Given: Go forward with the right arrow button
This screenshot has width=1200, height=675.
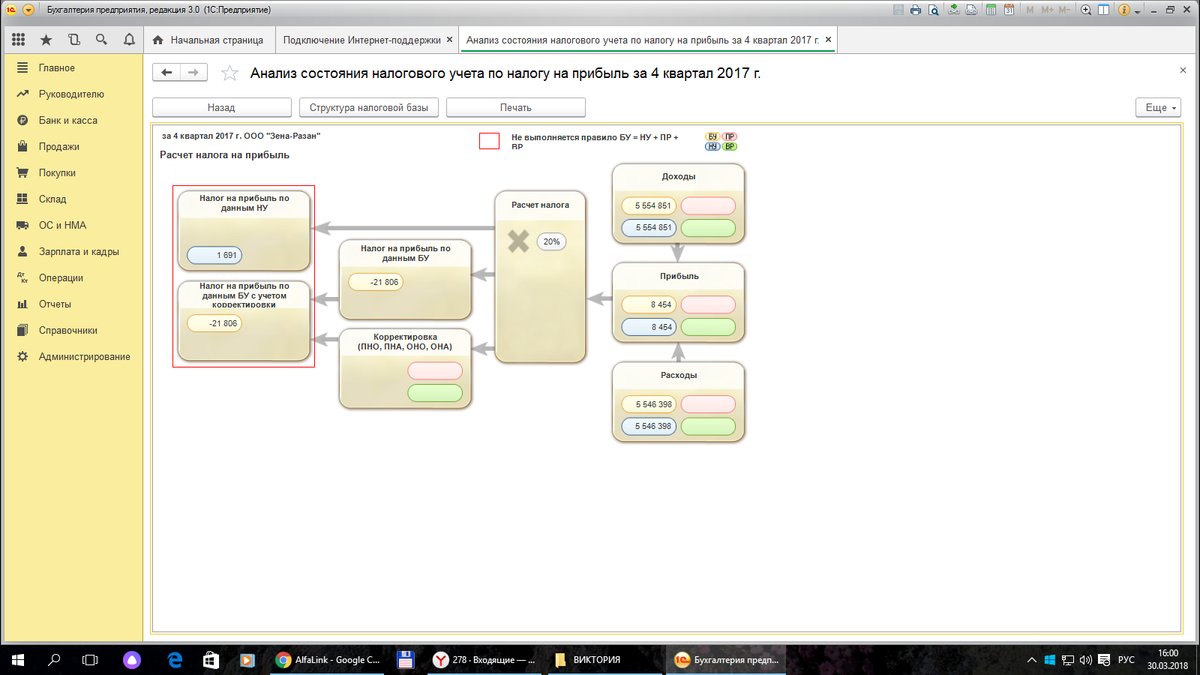Looking at the screenshot, I should pyautogui.click(x=194, y=72).
